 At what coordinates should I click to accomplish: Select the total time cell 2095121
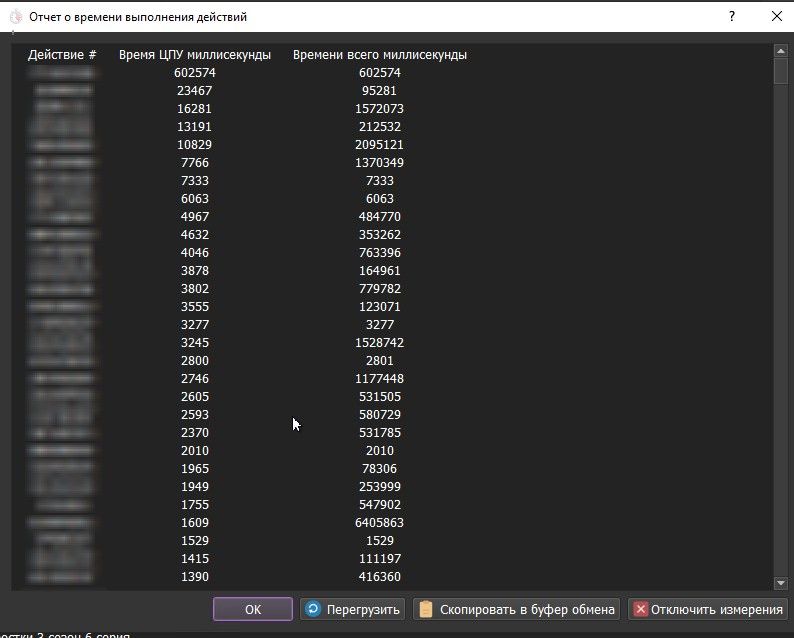(380, 145)
